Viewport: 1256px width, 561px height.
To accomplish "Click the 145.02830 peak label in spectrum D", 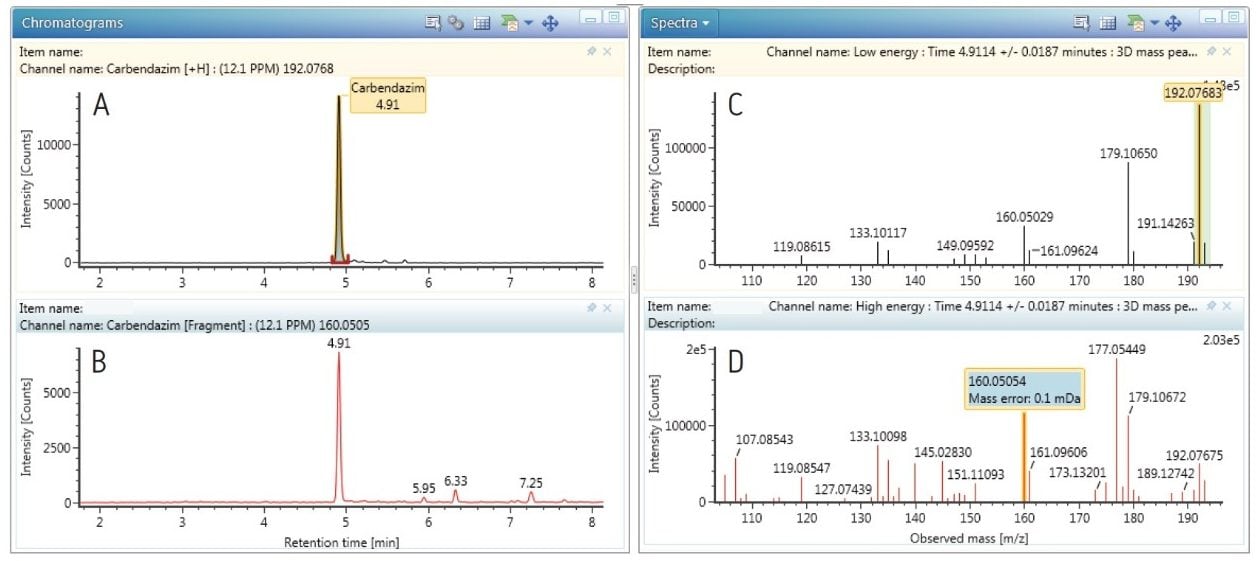I will coord(944,453).
